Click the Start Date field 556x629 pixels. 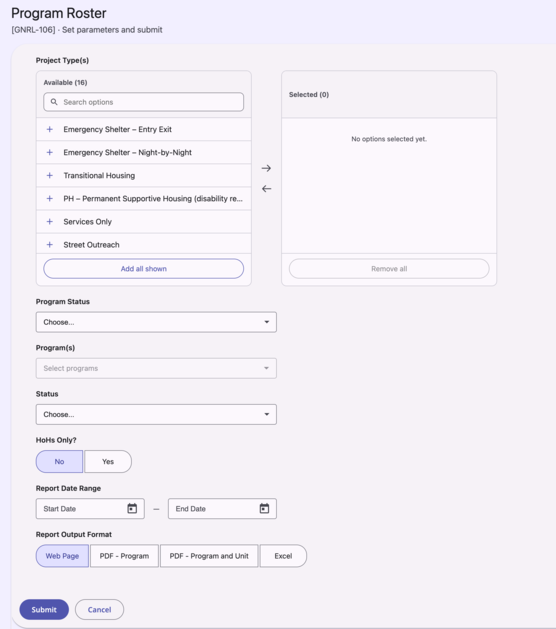coord(90,509)
